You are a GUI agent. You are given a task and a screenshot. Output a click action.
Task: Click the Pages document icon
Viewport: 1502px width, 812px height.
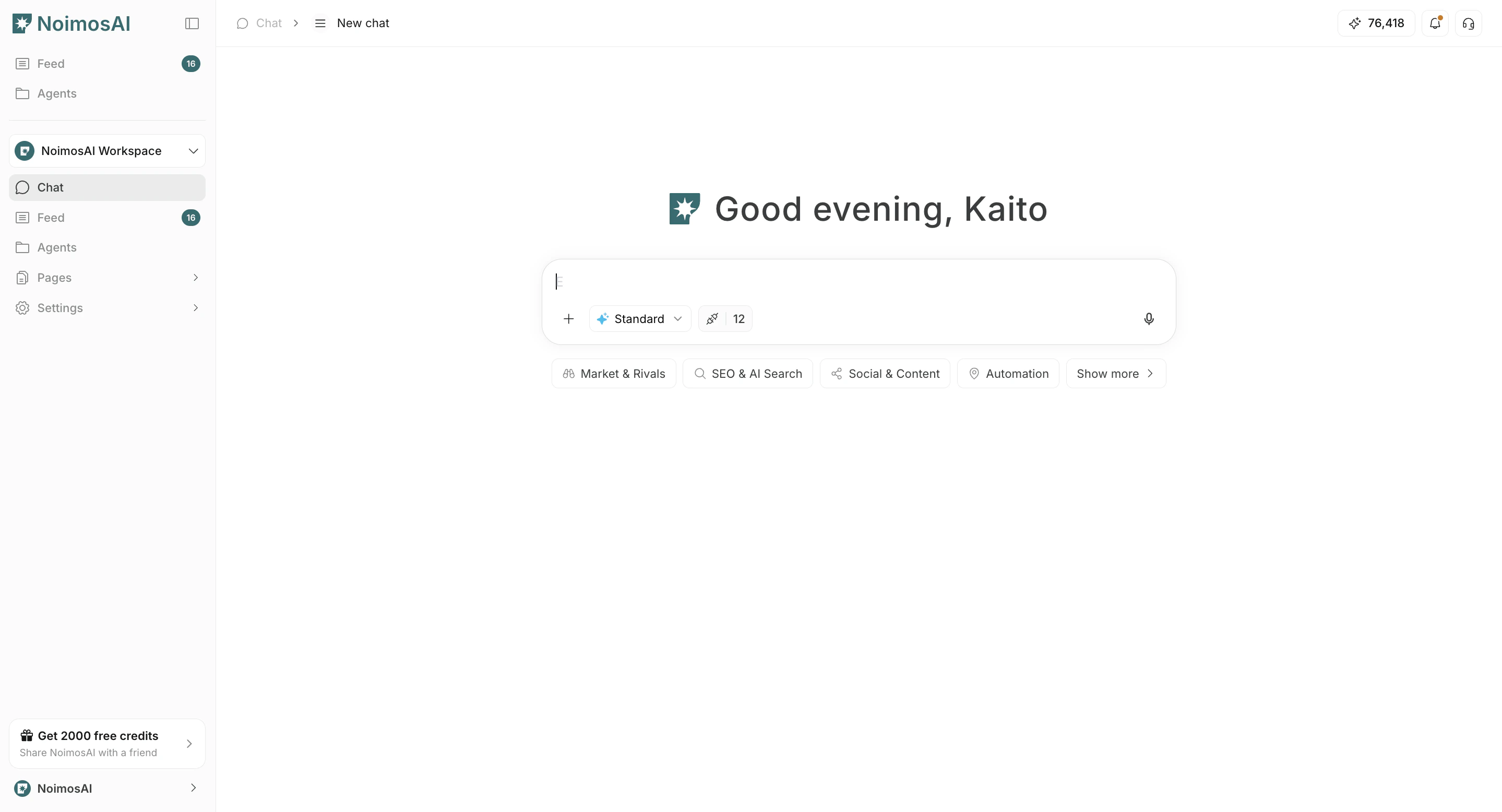(22, 278)
